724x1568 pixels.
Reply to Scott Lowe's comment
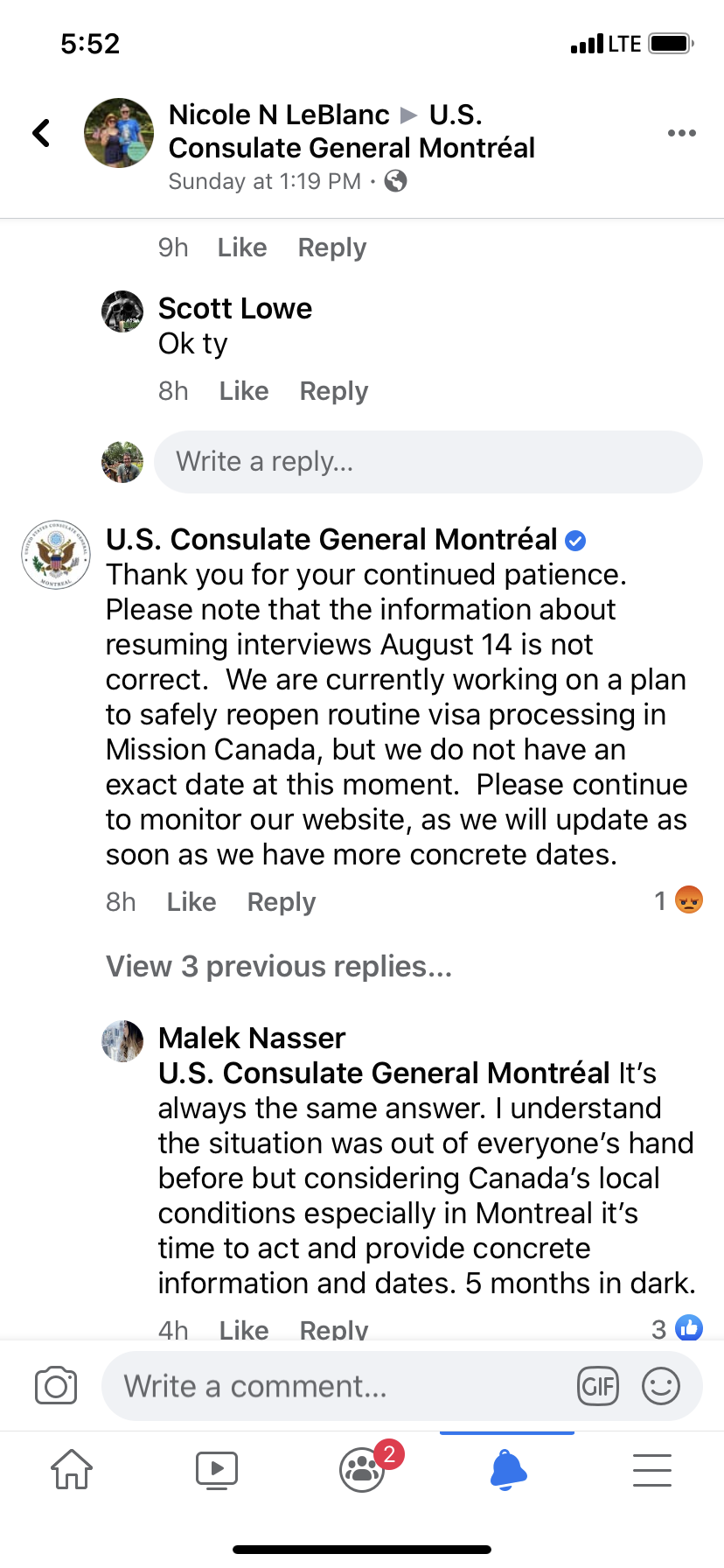[x=334, y=391]
